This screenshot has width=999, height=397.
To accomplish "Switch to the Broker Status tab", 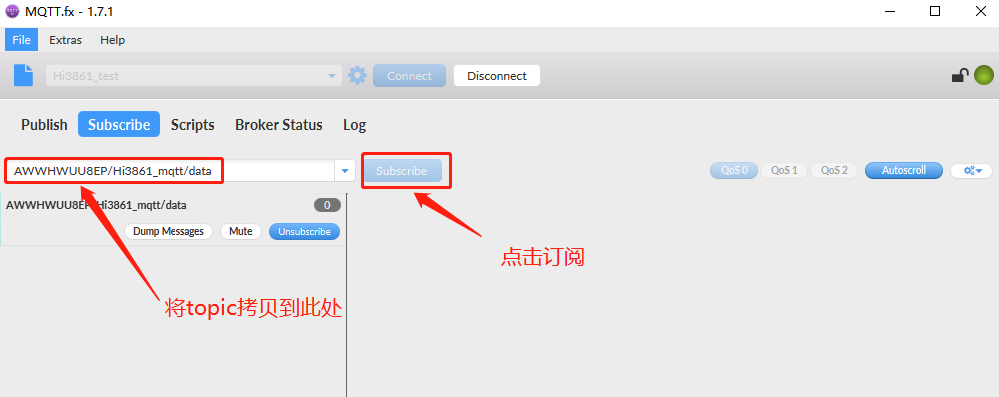I will 278,124.
